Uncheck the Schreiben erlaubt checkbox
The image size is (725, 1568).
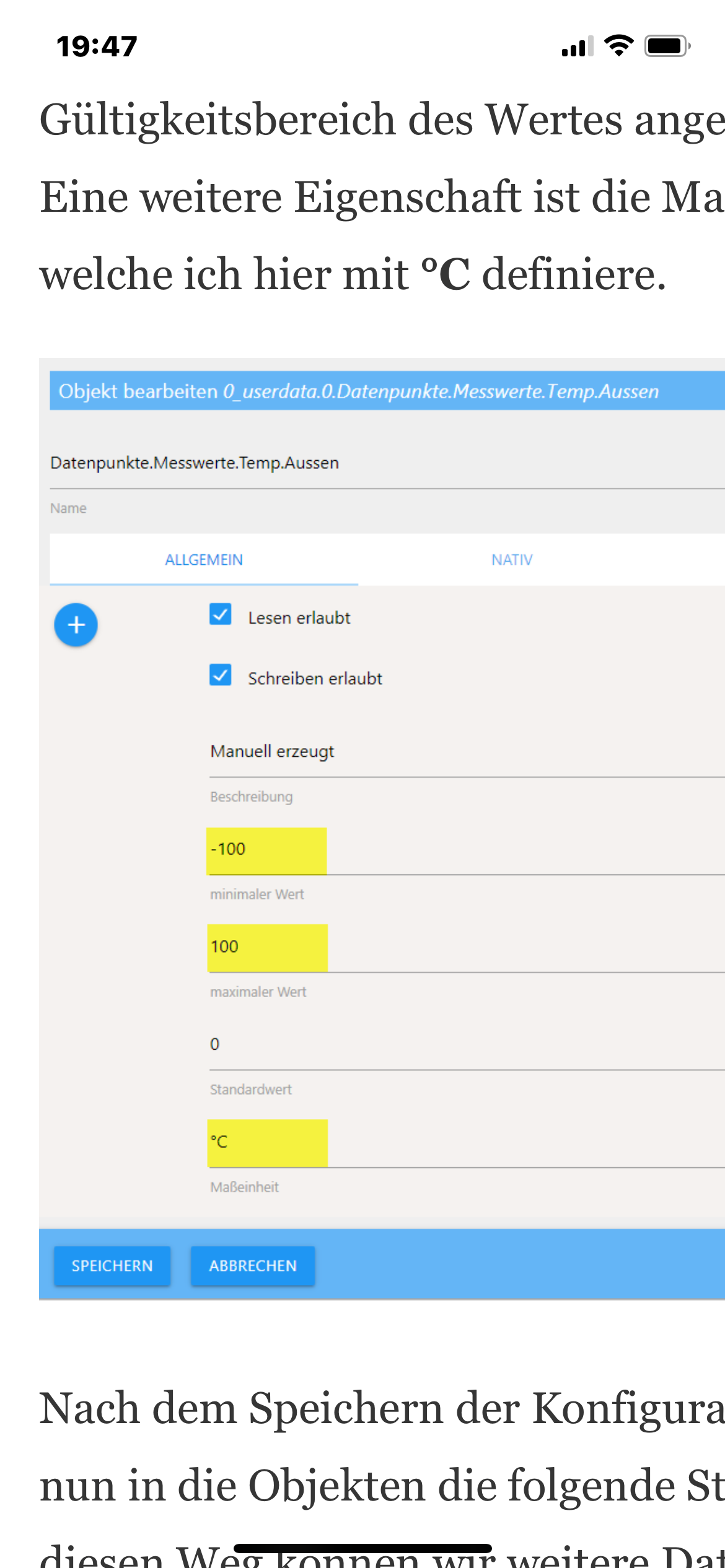point(221,675)
